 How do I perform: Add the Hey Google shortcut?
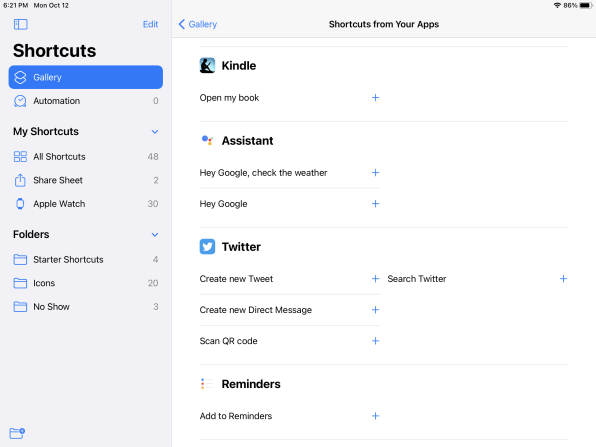(375, 204)
